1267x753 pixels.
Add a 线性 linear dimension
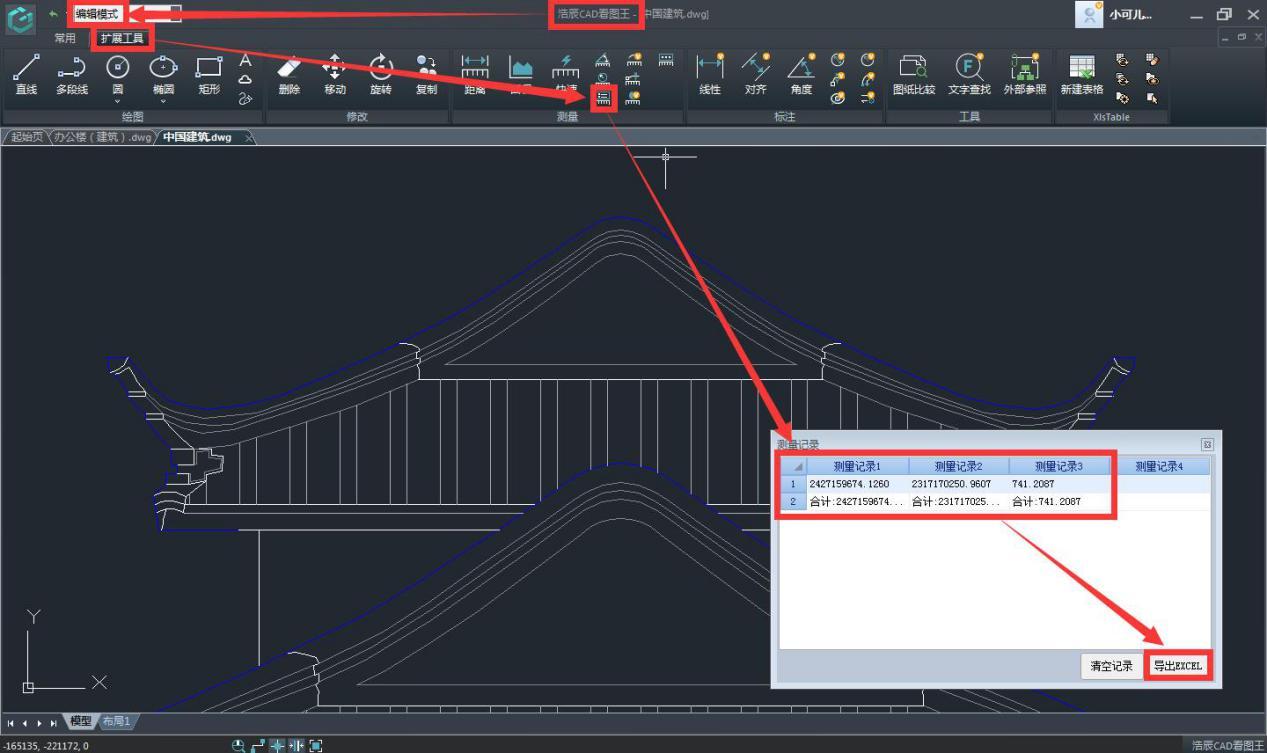[x=710, y=75]
